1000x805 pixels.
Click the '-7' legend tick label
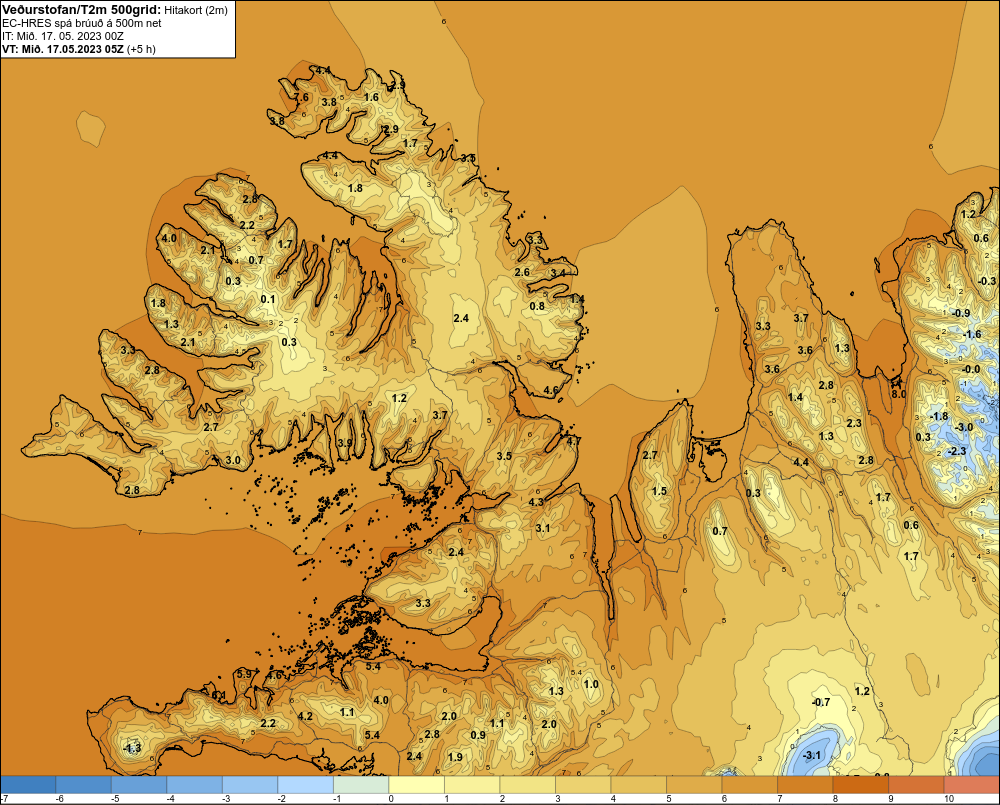click(x=4, y=799)
